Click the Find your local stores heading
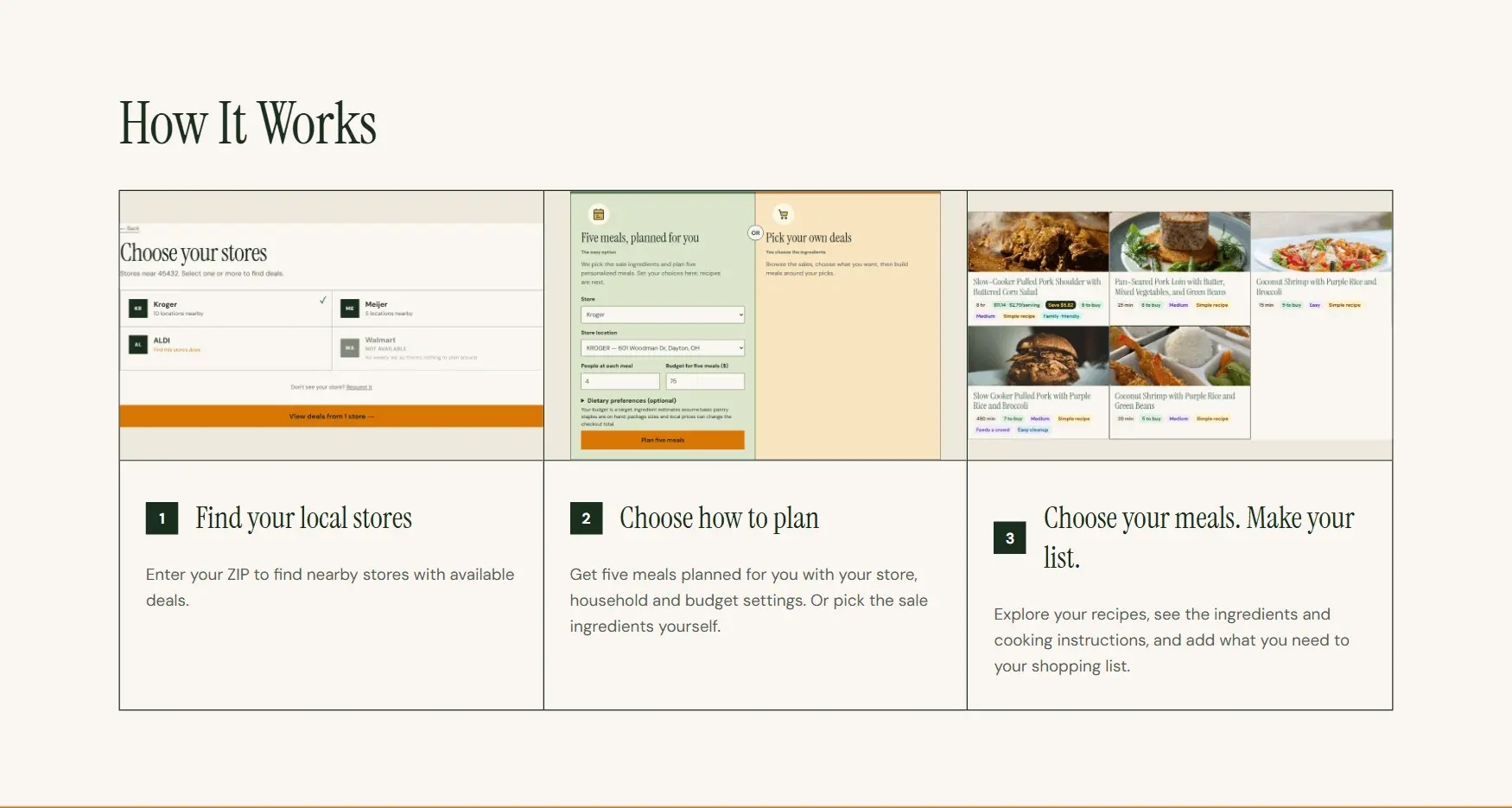 (304, 519)
